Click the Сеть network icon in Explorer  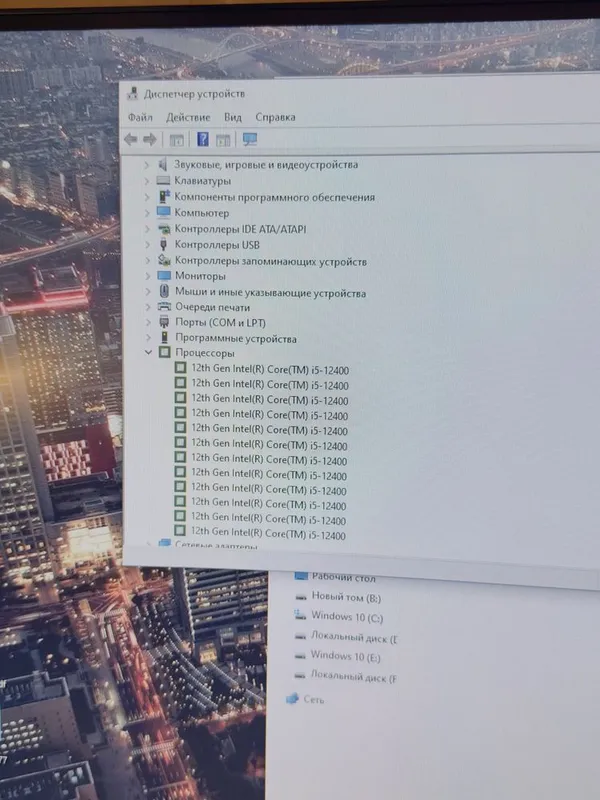292,698
